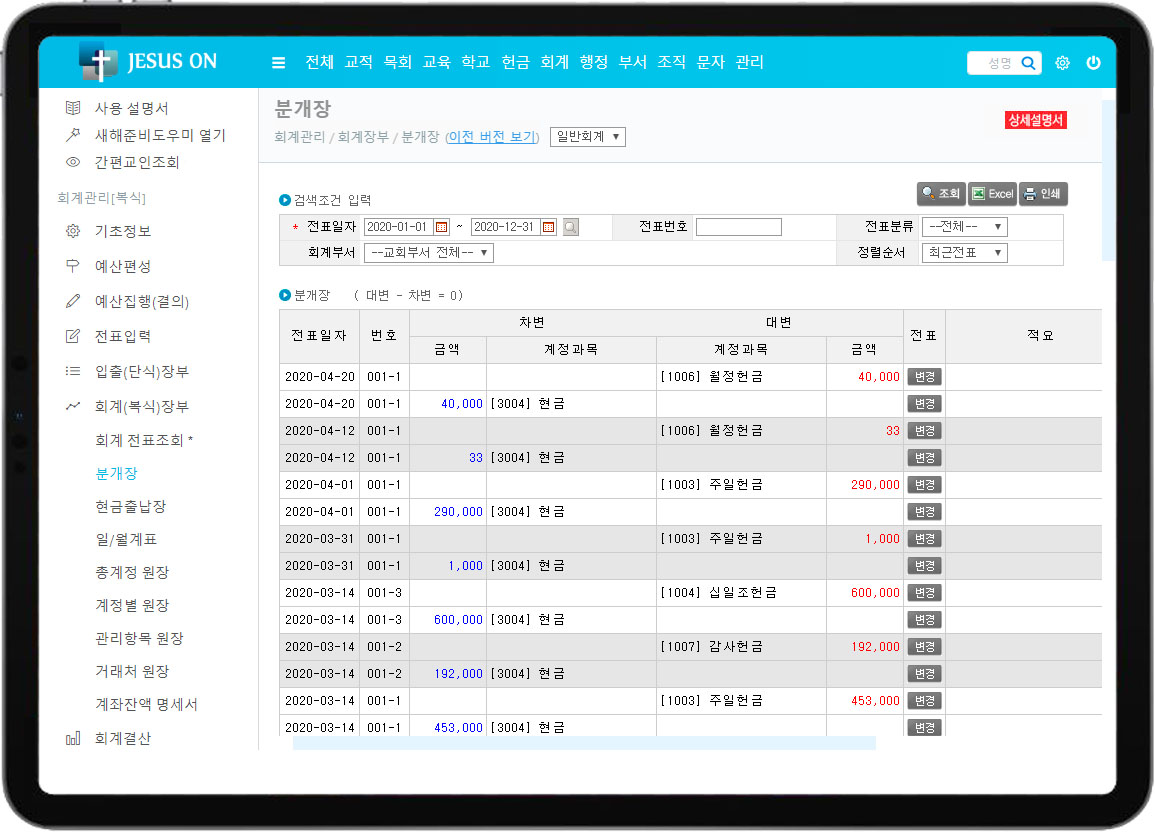Click the JESUS ON logo
The width and height of the screenshot is (1155, 832).
click(148, 62)
